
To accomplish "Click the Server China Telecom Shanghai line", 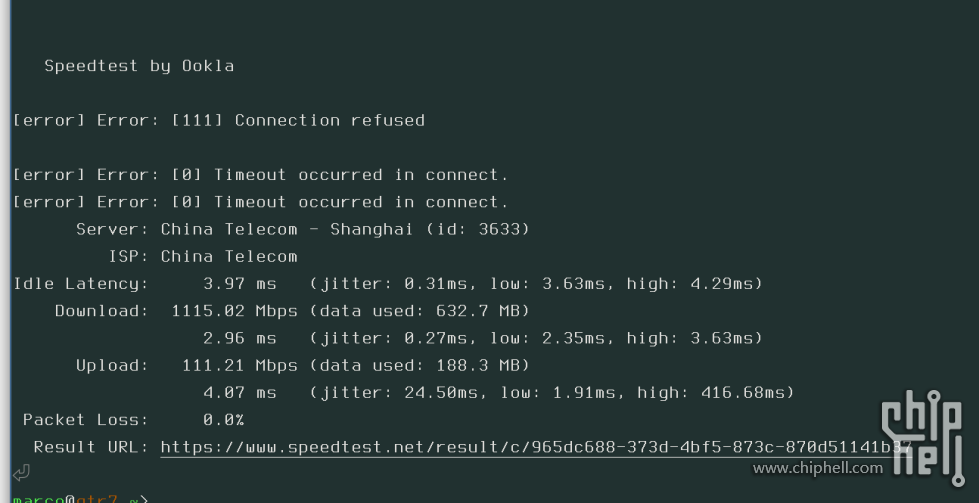I will pos(303,230).
